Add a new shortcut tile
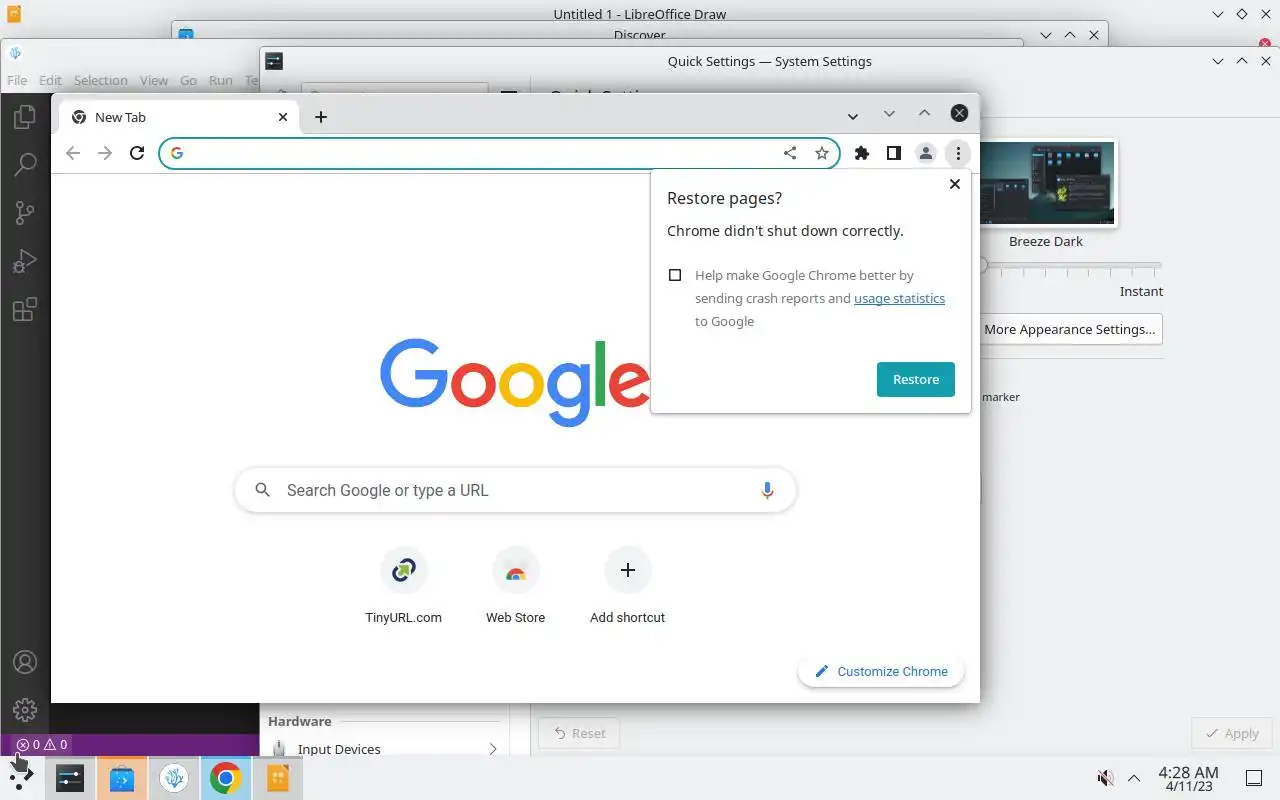The width and height of the screenshot is (1280, 800). click(x=628, y=587)
